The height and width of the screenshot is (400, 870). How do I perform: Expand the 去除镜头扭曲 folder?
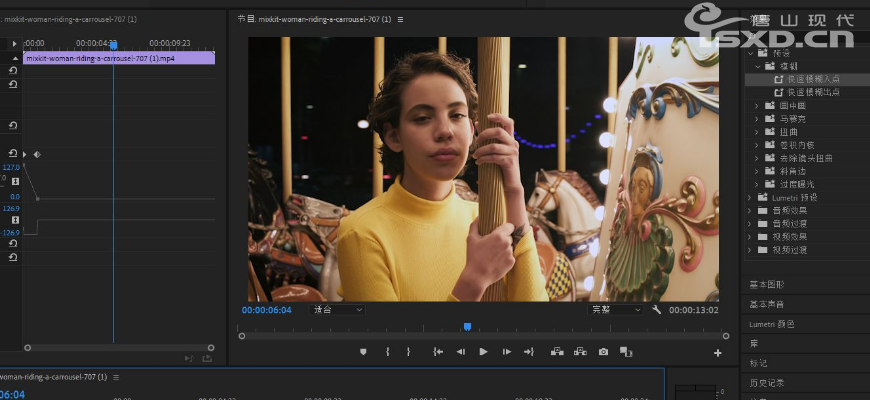coord(756,158)
